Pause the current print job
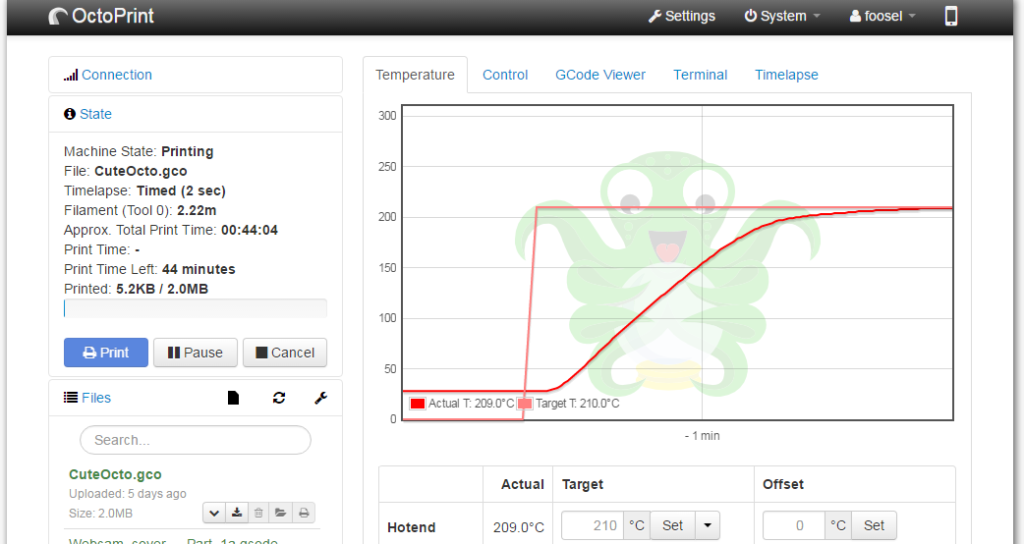 [195, 353]
